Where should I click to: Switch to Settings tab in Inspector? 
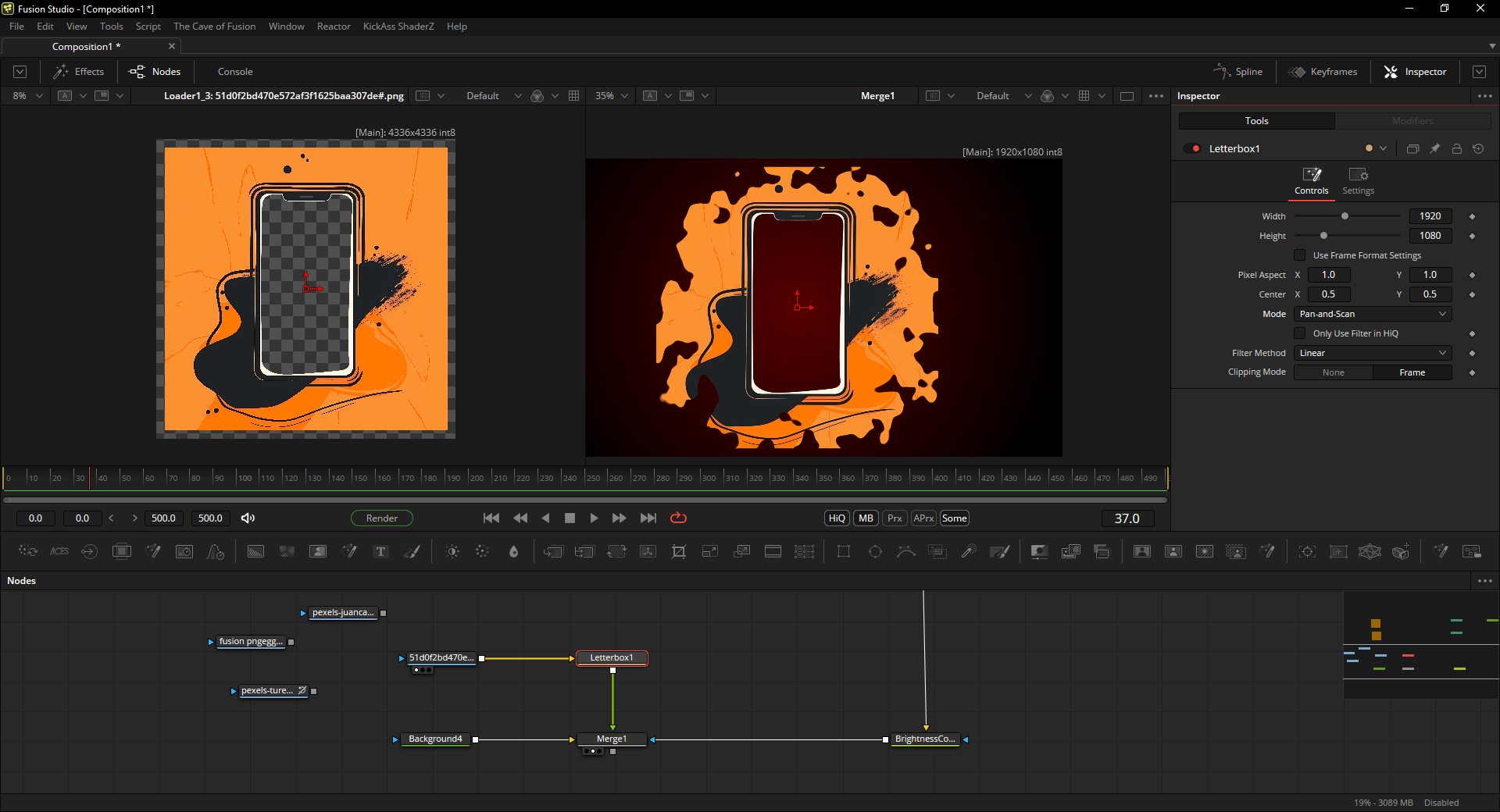[x=1358, y=181]
